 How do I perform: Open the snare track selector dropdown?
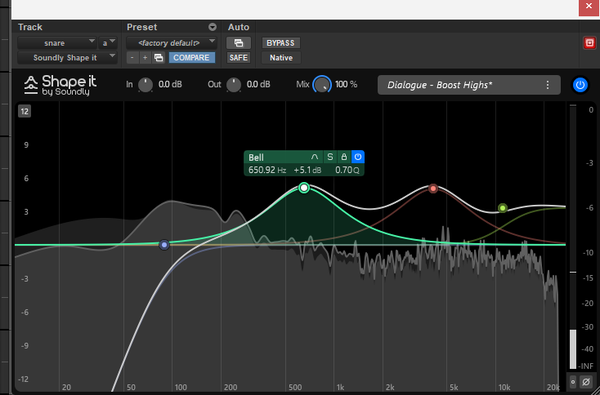pos(57,43)
